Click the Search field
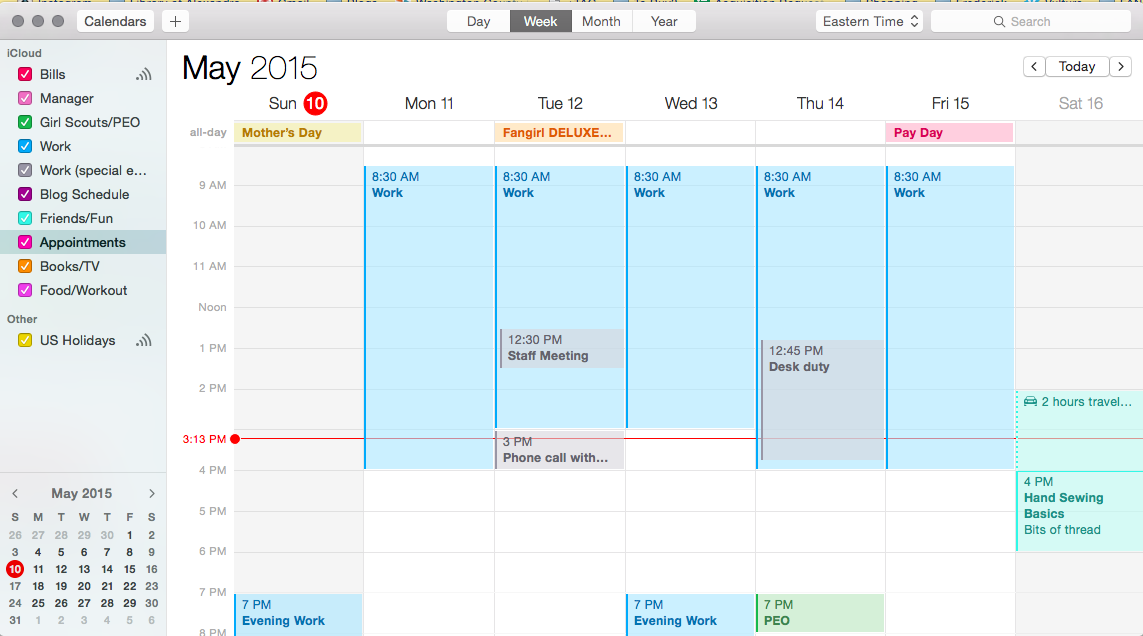This screenshot has width=1143, height=636. [x=1030, y=21]
